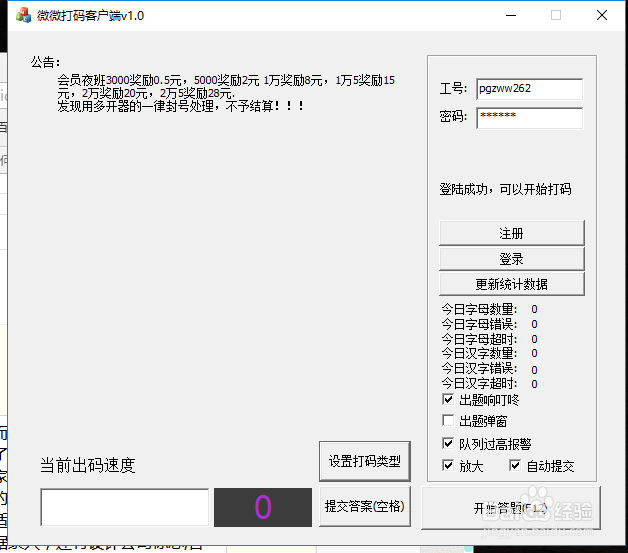This screenshot has height=553, width=628.
Task: Click the 注册 button
Action: 511,233
